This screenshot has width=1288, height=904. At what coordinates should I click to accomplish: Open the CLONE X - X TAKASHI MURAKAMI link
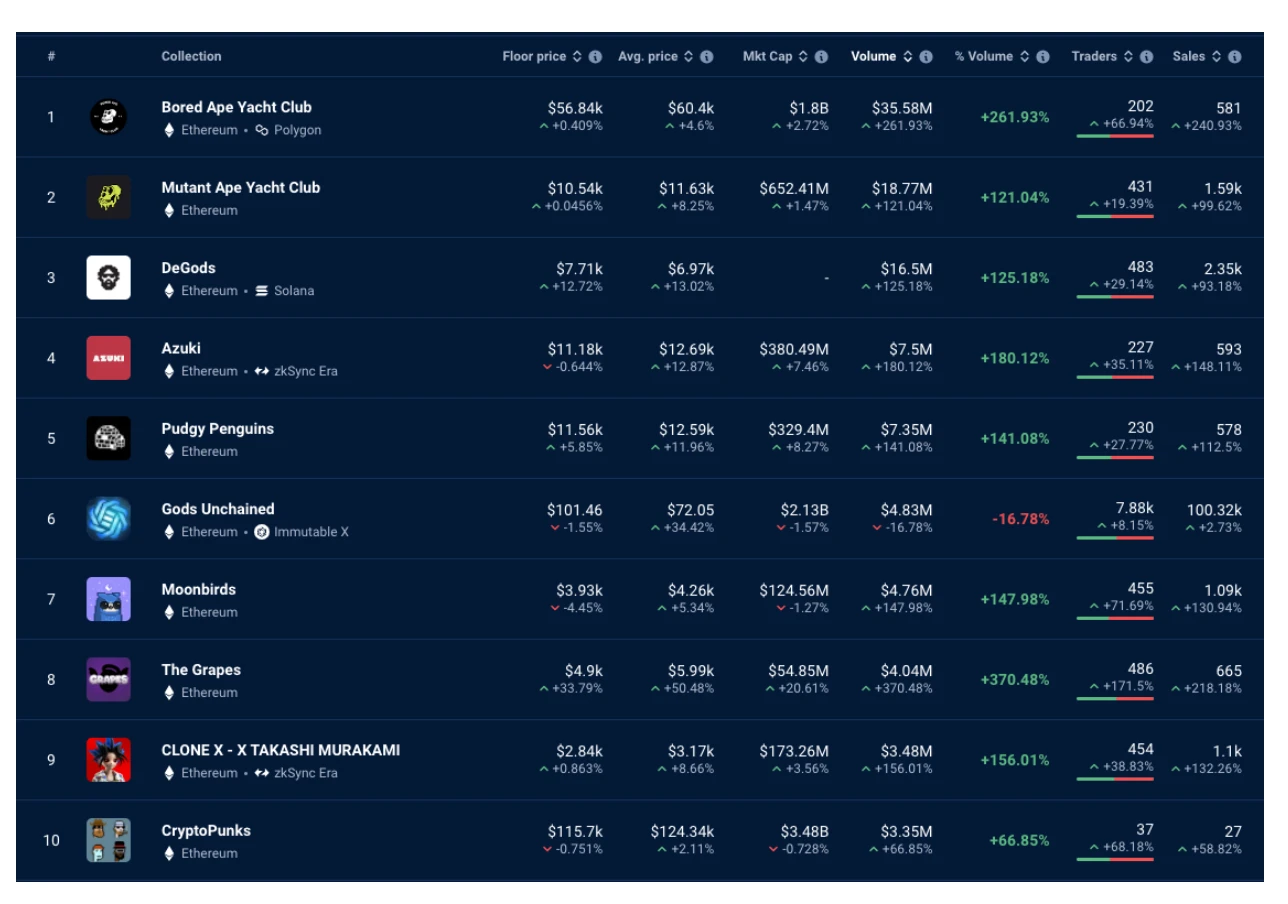point(280,750)
